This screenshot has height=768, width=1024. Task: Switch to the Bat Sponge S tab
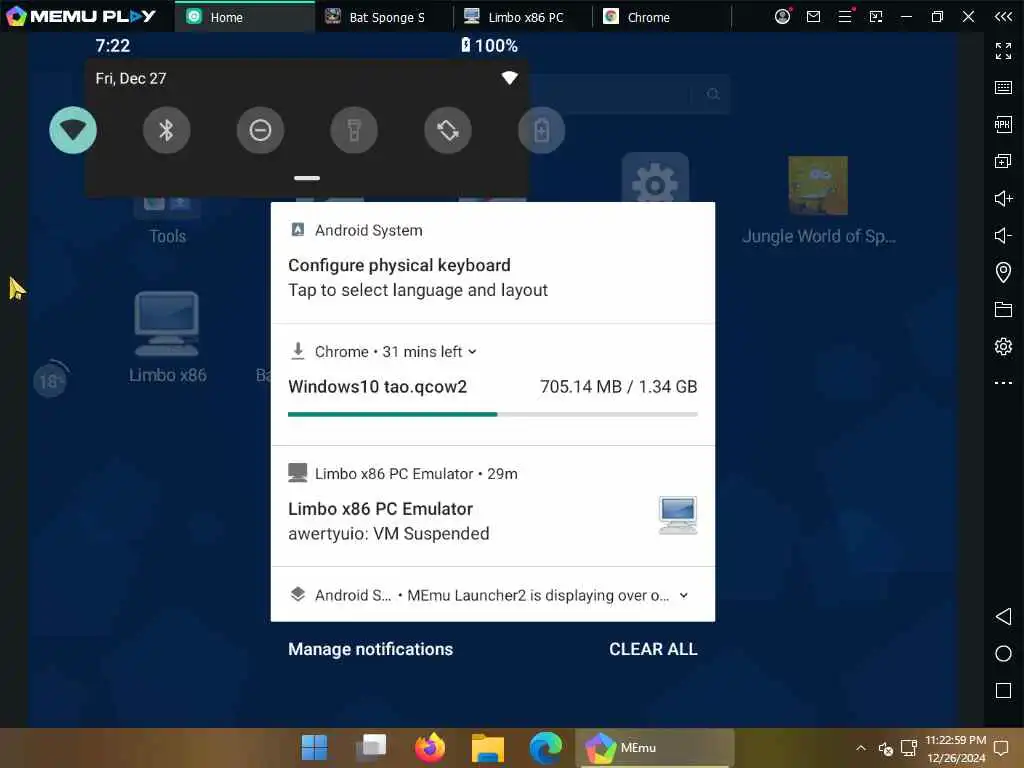[384, 17]
